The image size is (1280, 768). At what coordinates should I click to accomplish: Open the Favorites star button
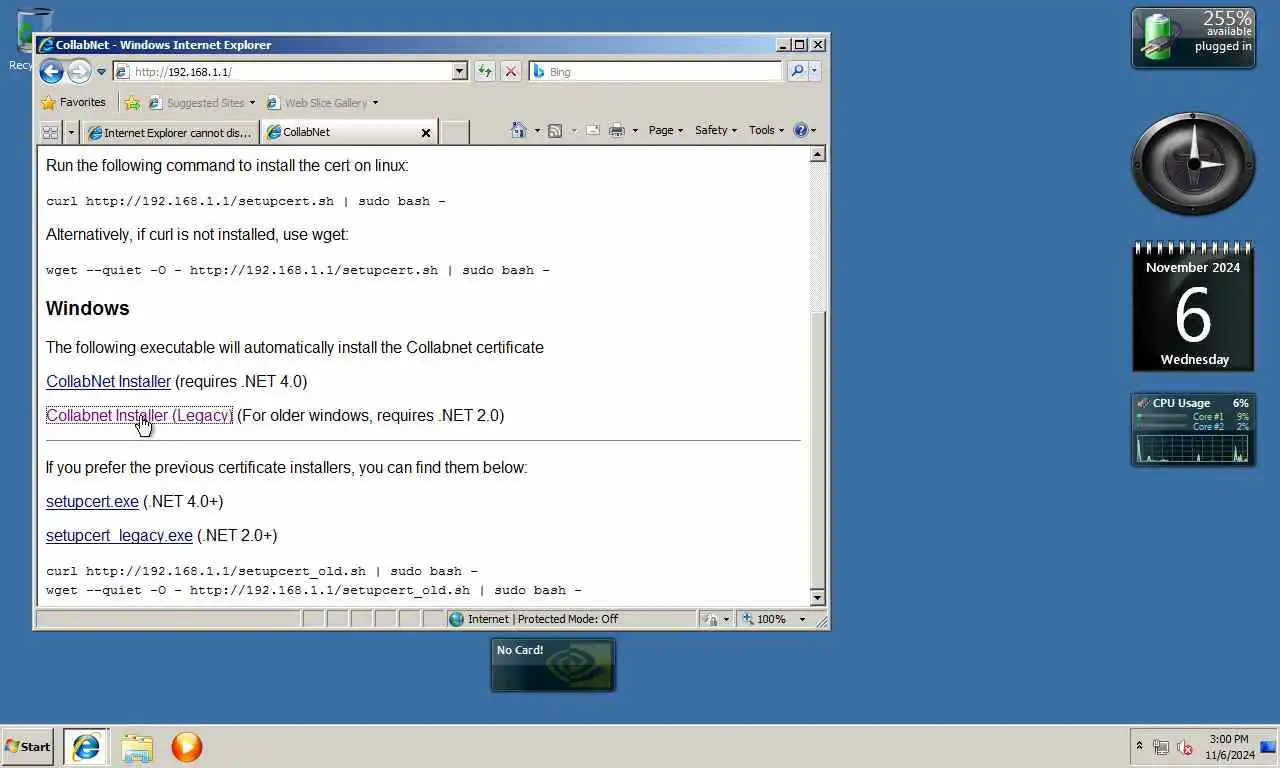tap(73, 102)
